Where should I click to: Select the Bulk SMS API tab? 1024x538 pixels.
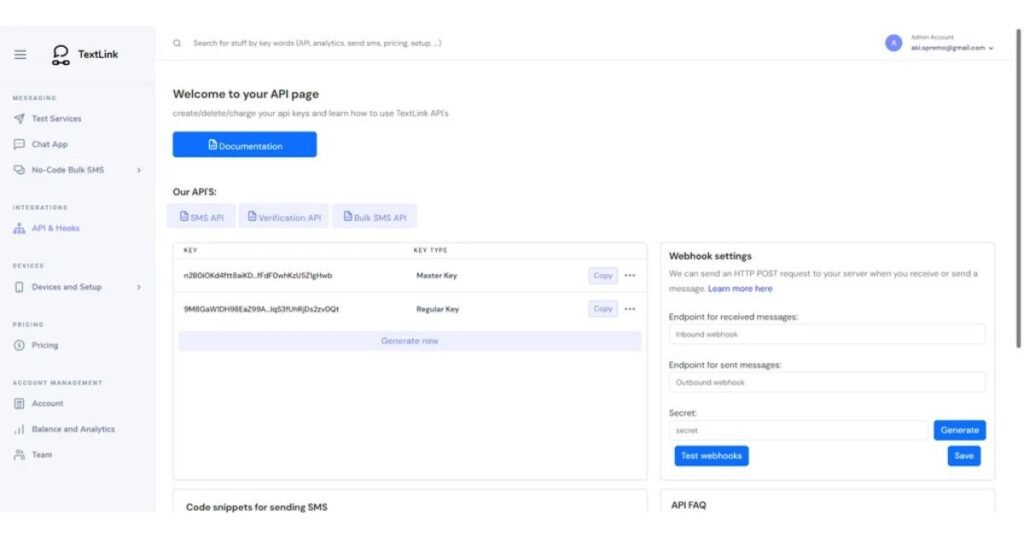(374, 217)
